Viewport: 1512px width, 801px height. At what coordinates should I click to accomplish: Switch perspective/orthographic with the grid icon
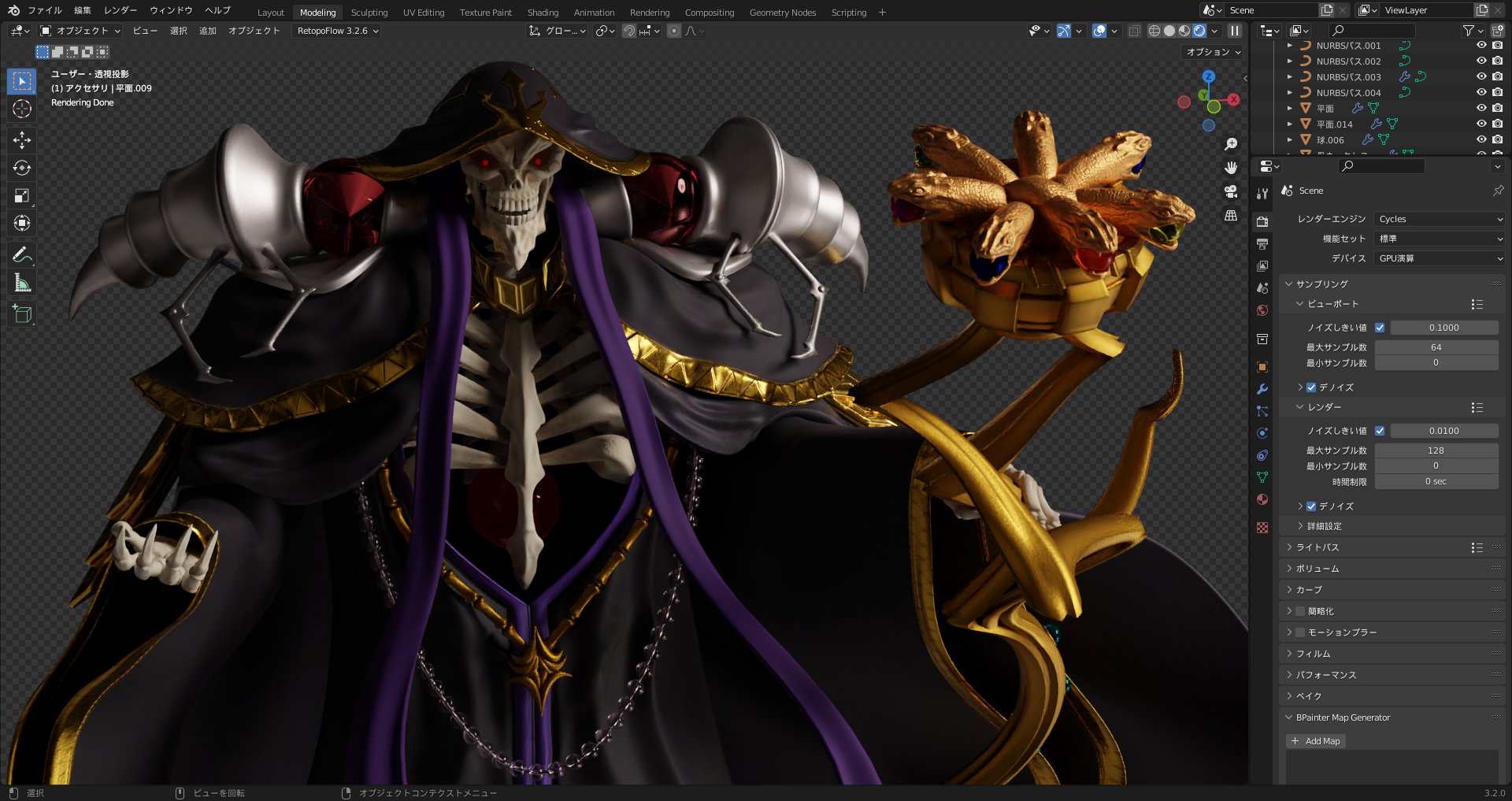1231,215
